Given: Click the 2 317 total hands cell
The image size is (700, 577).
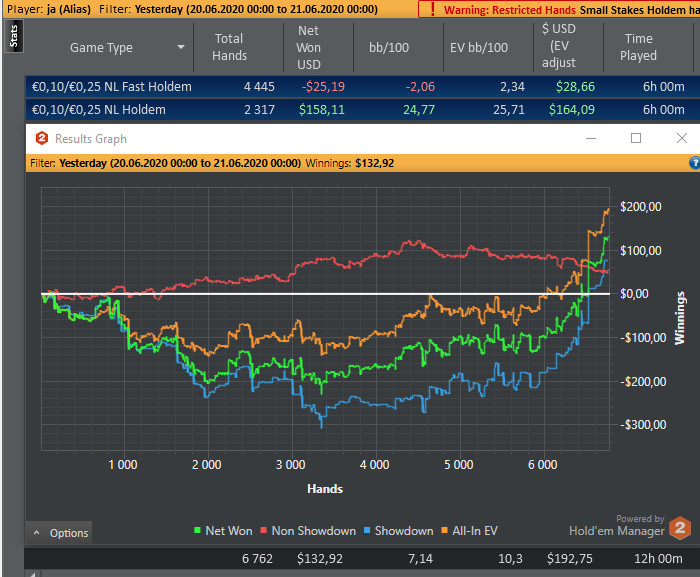Looking at the screenshot, I should pos(259,109).
